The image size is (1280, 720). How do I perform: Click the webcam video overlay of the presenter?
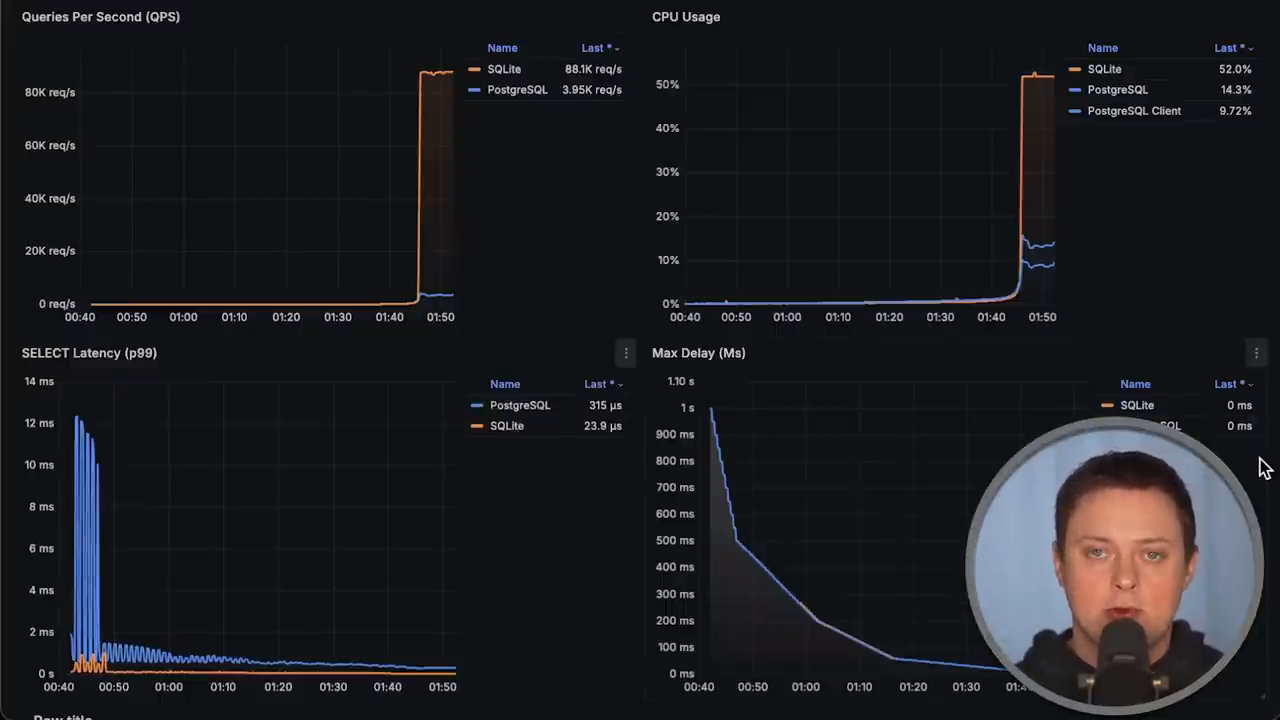coord(1115,565)
